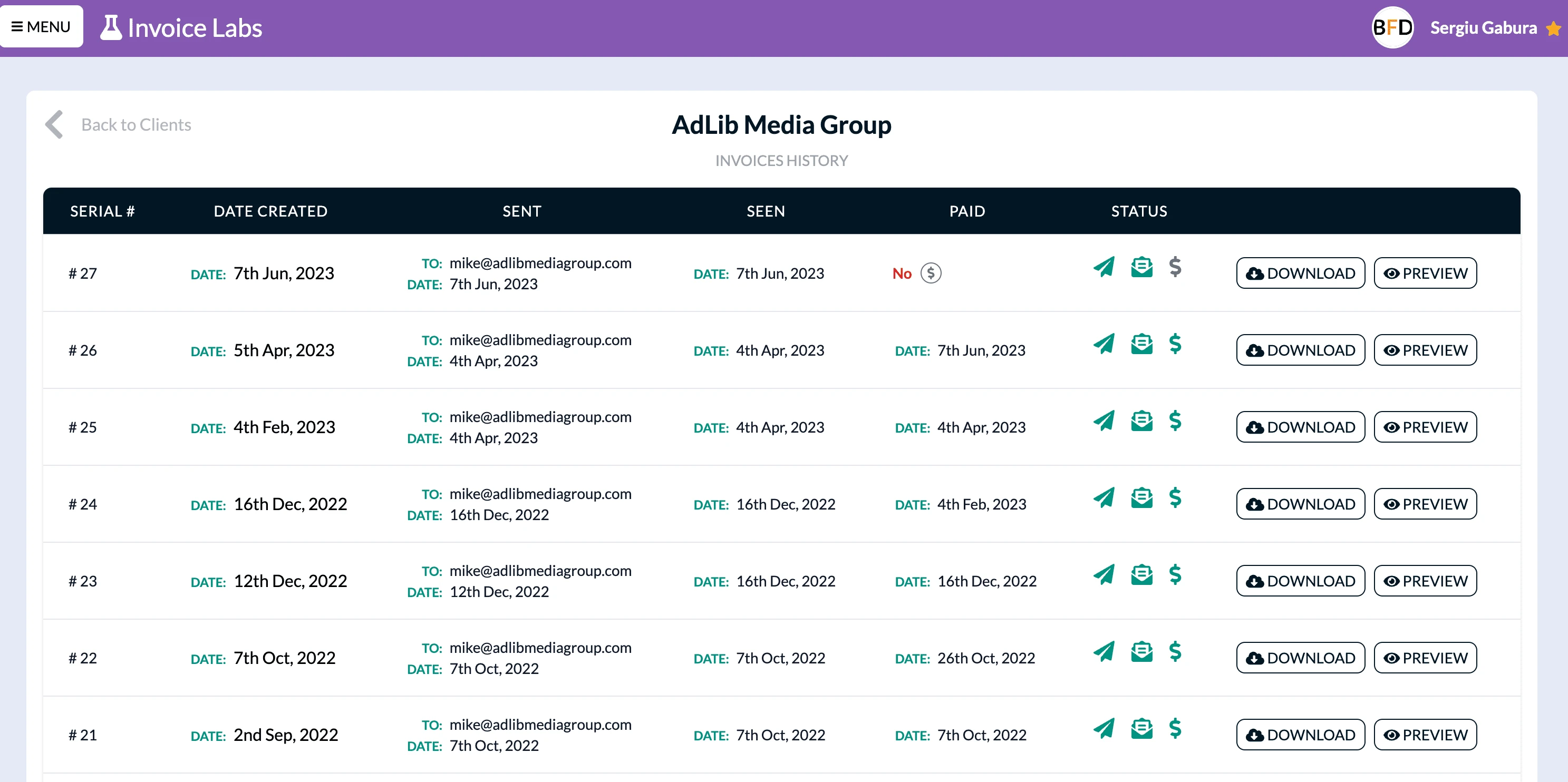Click the SENT column header
Image resolution: width=1568 pixels, height=782 pixels.
point(521,211)
